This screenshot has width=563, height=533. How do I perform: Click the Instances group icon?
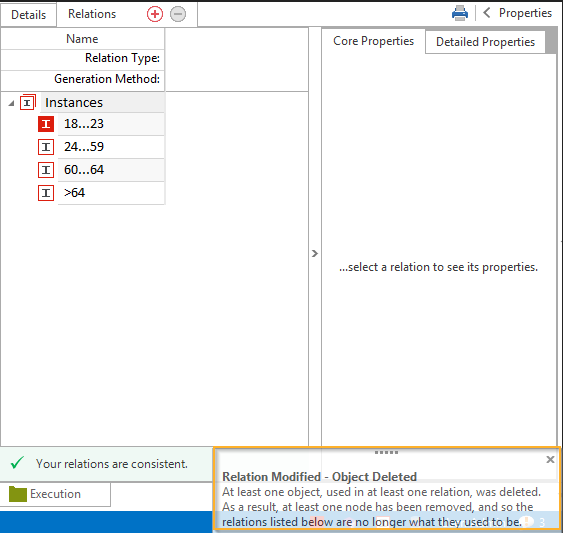(28, 102)
